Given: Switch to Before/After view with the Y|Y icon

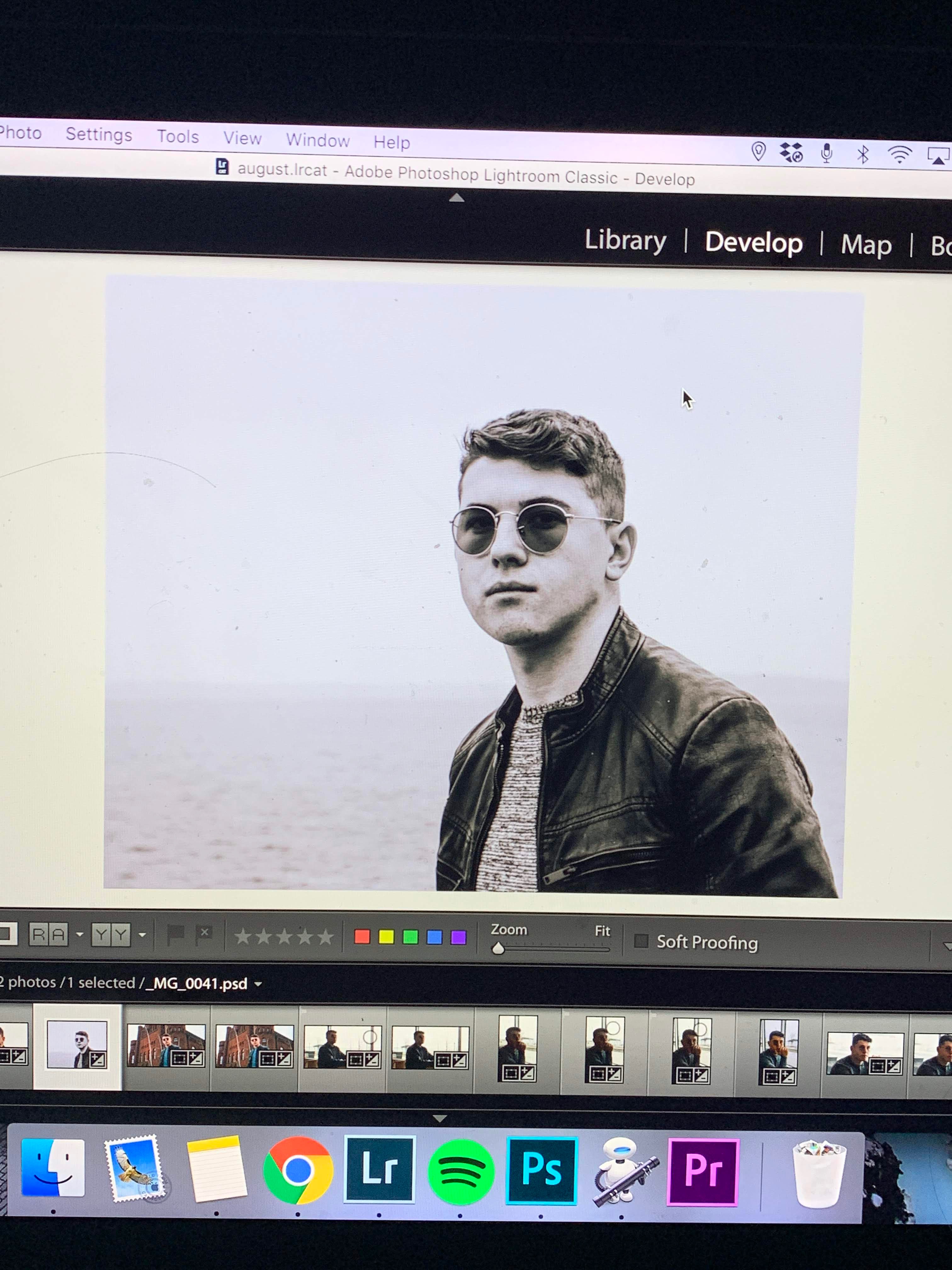Looking at the screenshot, I should point(111,934).
